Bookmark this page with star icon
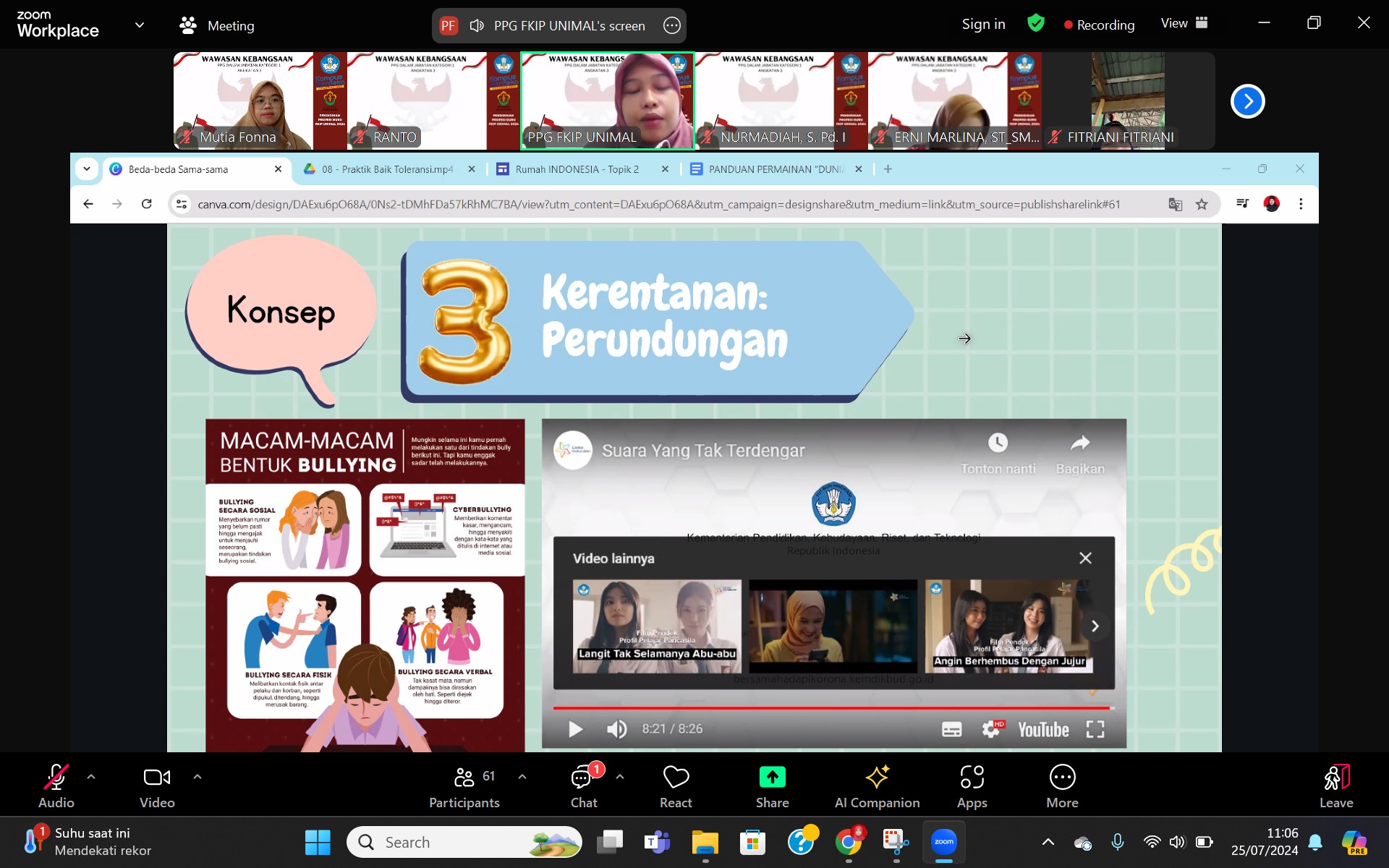 [1202, 205]
